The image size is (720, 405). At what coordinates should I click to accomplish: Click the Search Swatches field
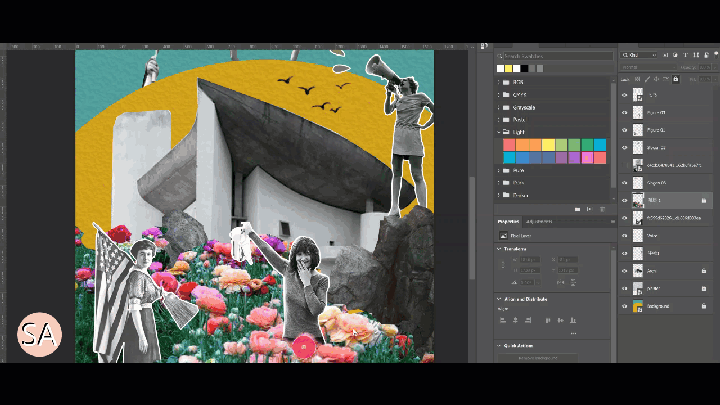(558, 56)
